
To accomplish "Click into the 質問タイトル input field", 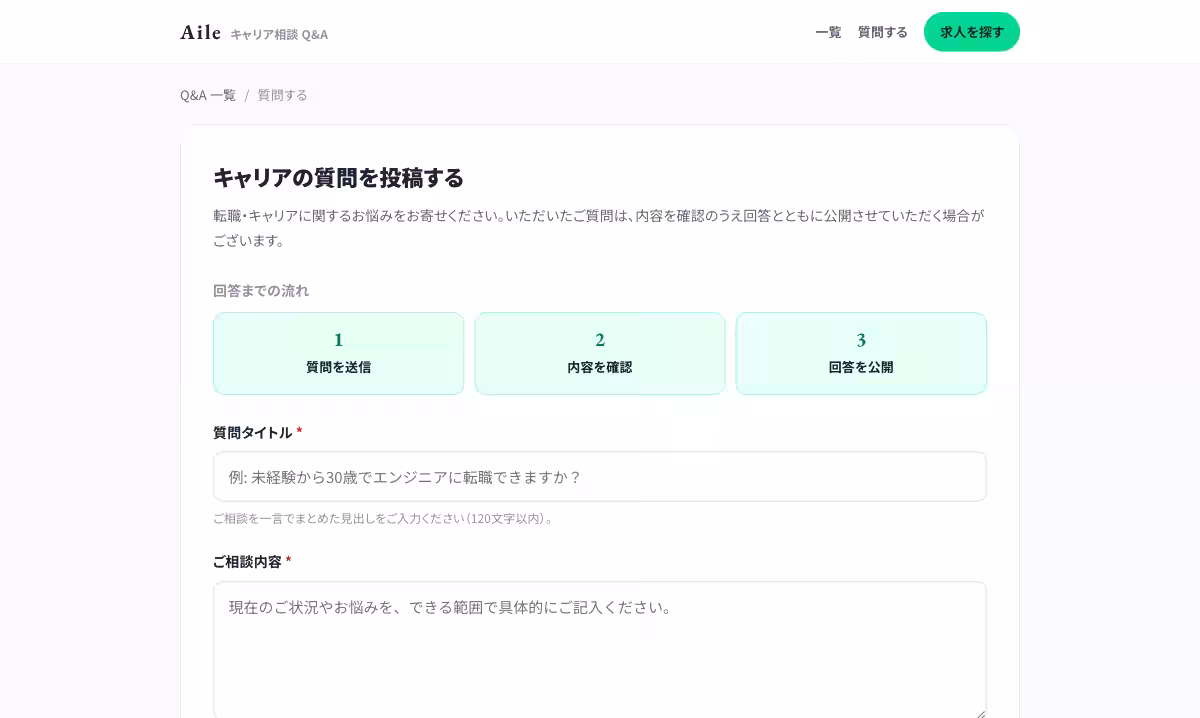I will click(600, 477).
